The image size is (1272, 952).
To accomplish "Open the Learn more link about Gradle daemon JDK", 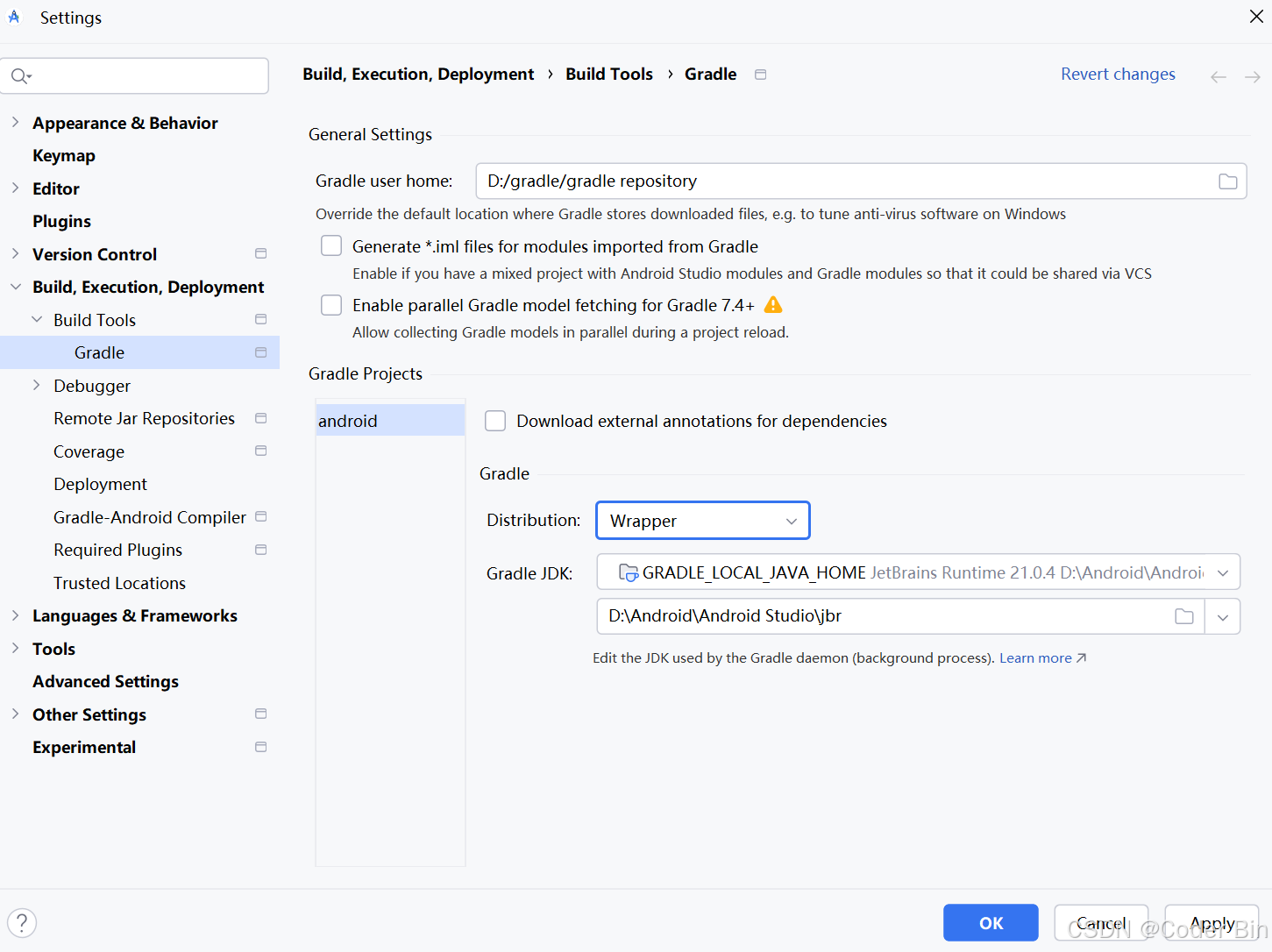I will [x=1035, y=657].
